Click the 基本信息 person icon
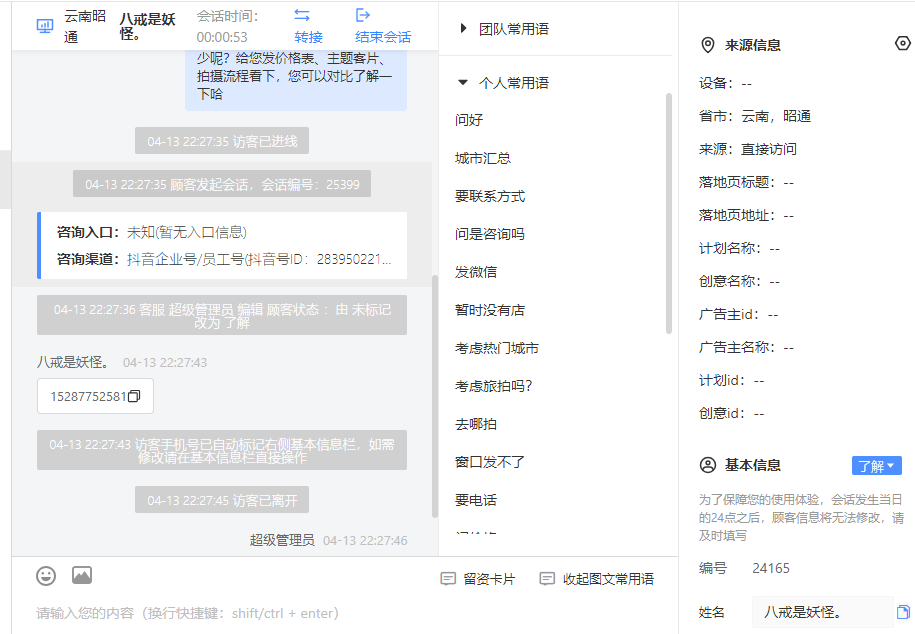This screenshot has width=915, height=634. pyautogui.click(x=708, y=465)
